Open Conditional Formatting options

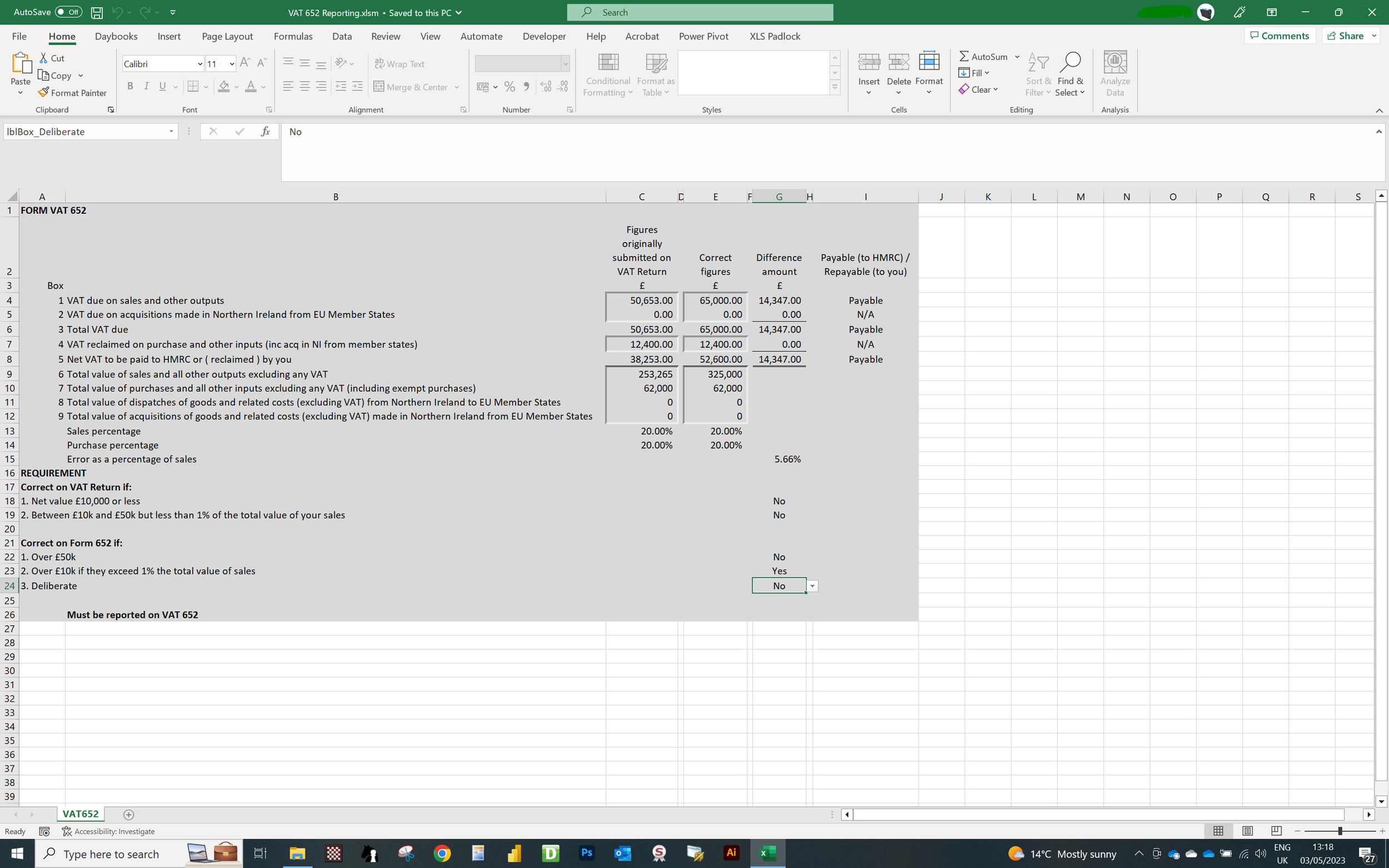607,73
